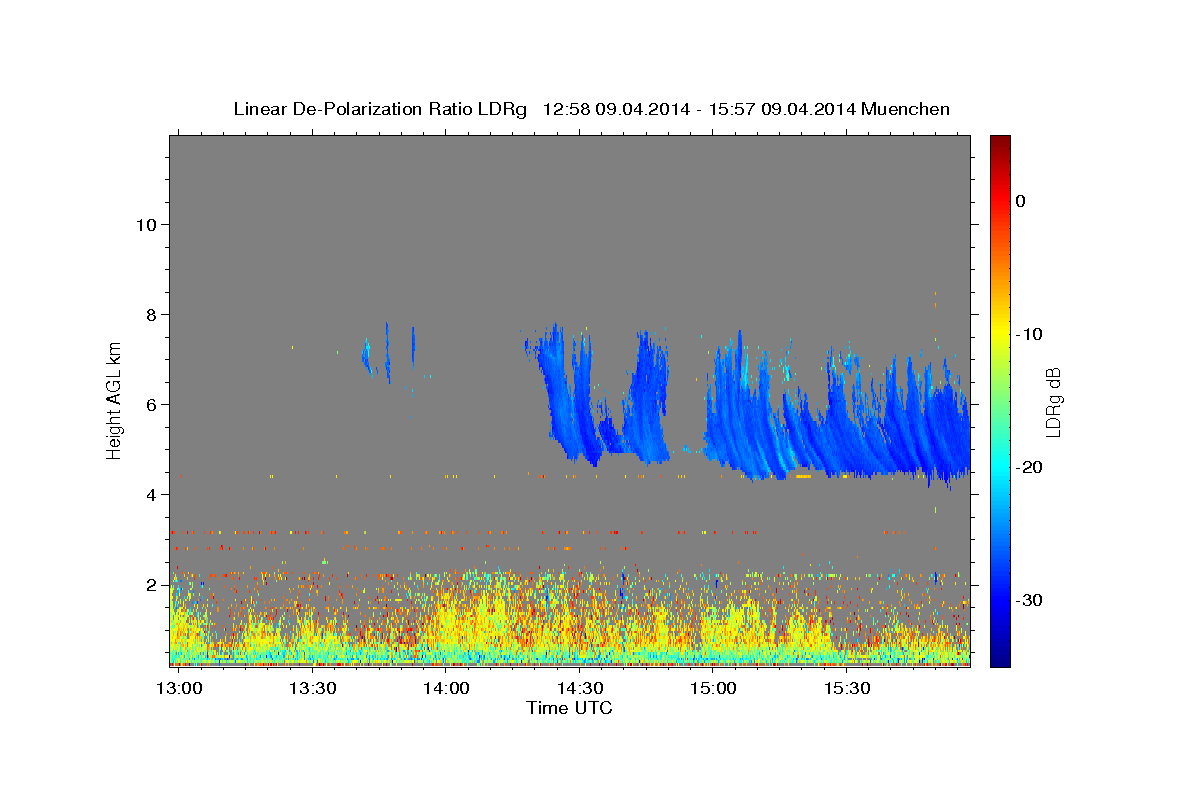
Task: Click the height tick label 10
Action: [x=146, y=225]
